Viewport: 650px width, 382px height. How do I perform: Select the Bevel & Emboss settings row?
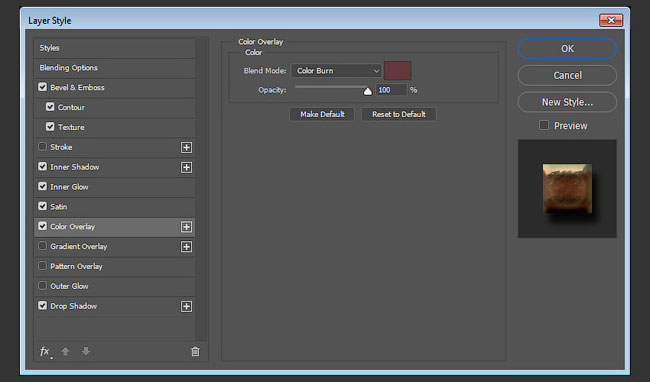114,88
